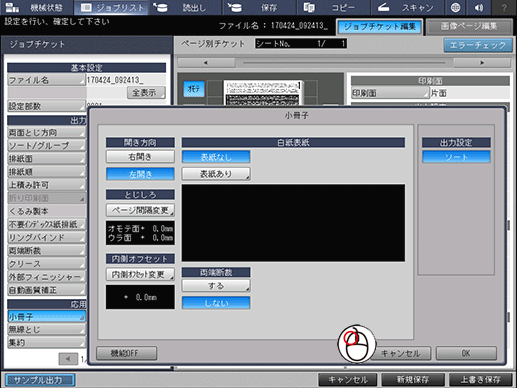The image size is (517, 388).
Task: Open the 設定部数 setting
Action: click(46, 106)
